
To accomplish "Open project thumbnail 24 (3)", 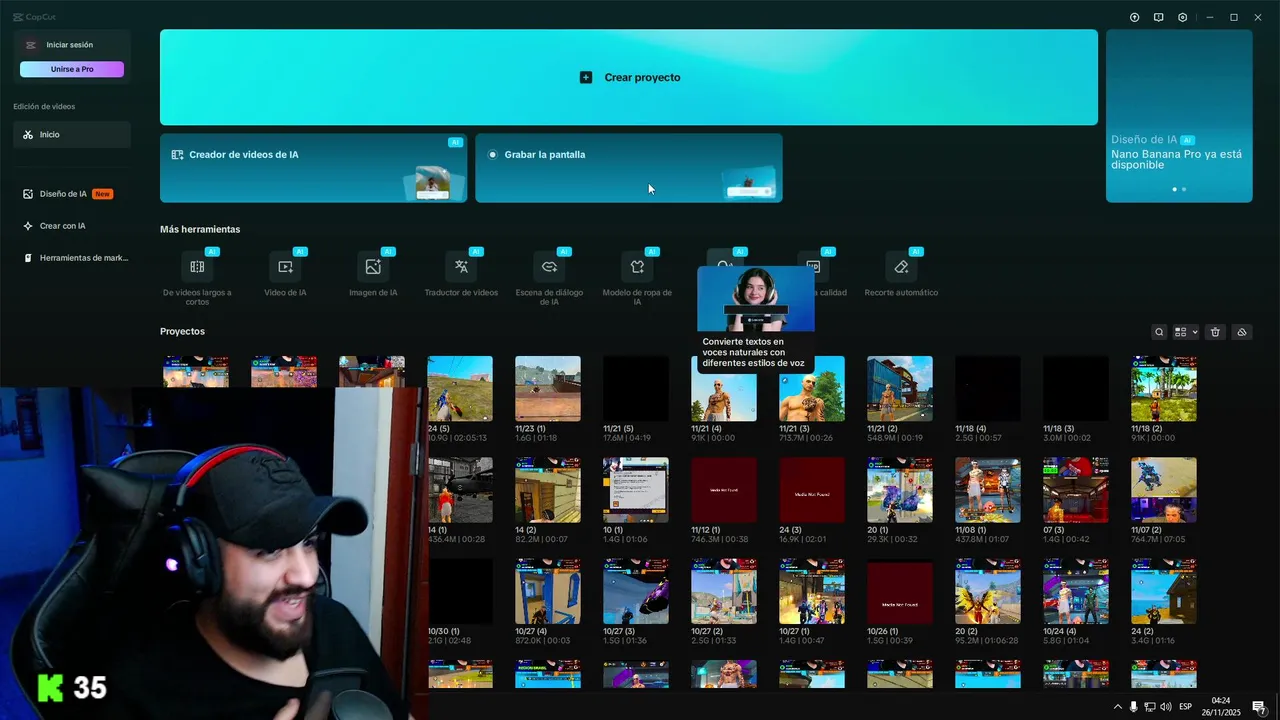I will (x=812, y=490).
